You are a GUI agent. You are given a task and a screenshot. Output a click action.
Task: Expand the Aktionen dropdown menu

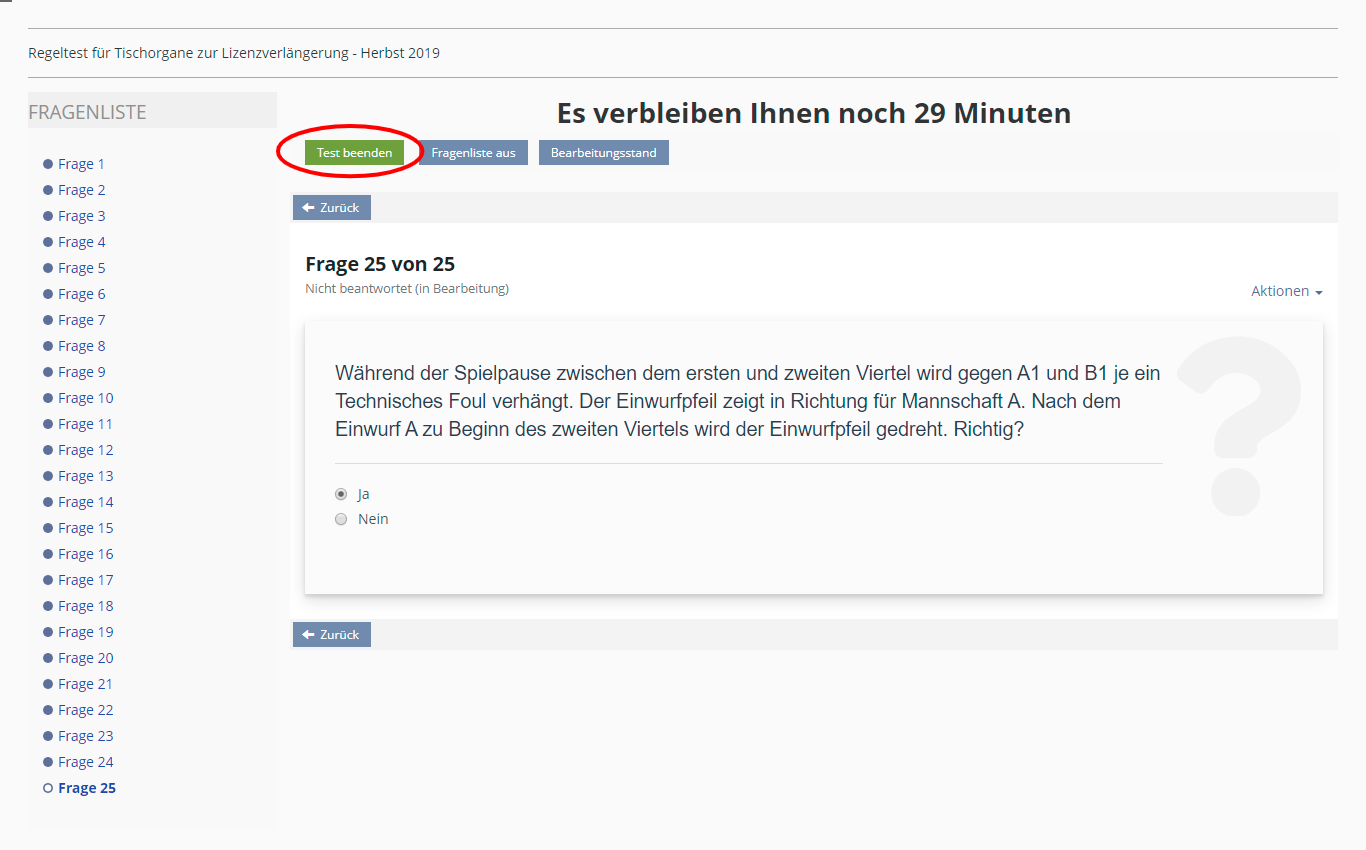coord(1286,291)
